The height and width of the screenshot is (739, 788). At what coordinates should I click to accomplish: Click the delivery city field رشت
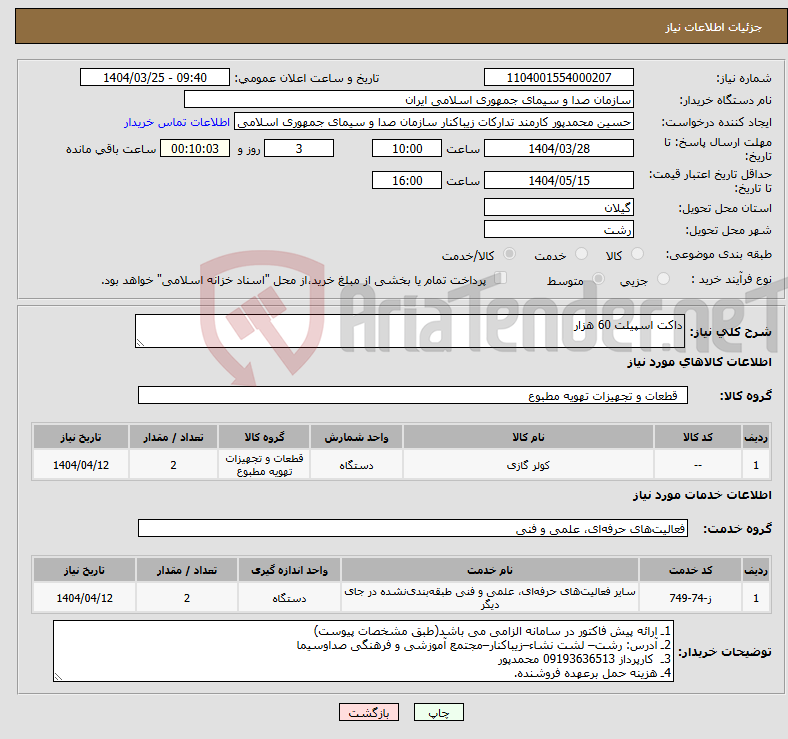pos(558,229)
